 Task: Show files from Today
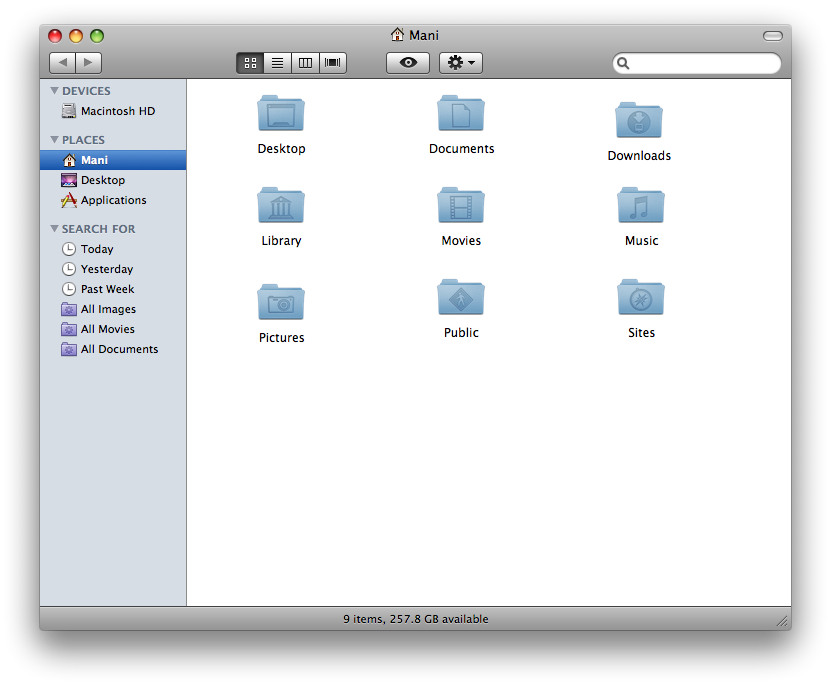pos(113,249)
